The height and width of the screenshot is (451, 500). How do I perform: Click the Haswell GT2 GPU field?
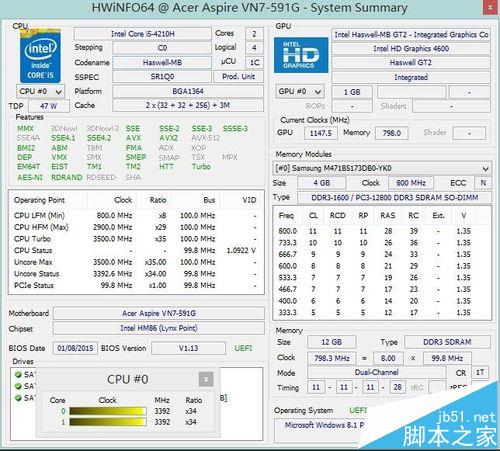pyautogui.click(x=411, y=63)
